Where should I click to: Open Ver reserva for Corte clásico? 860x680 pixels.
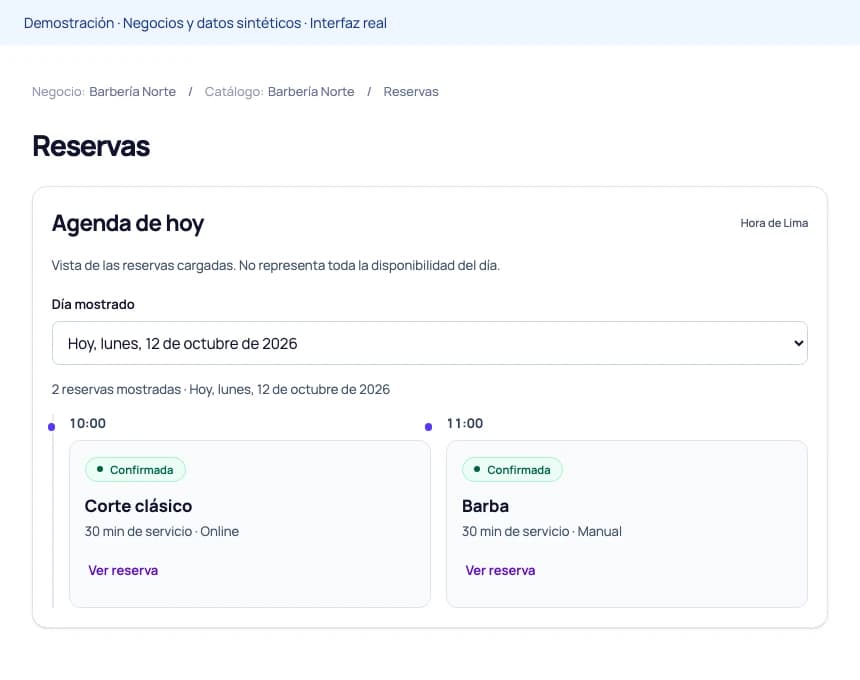tap(123, 570)
